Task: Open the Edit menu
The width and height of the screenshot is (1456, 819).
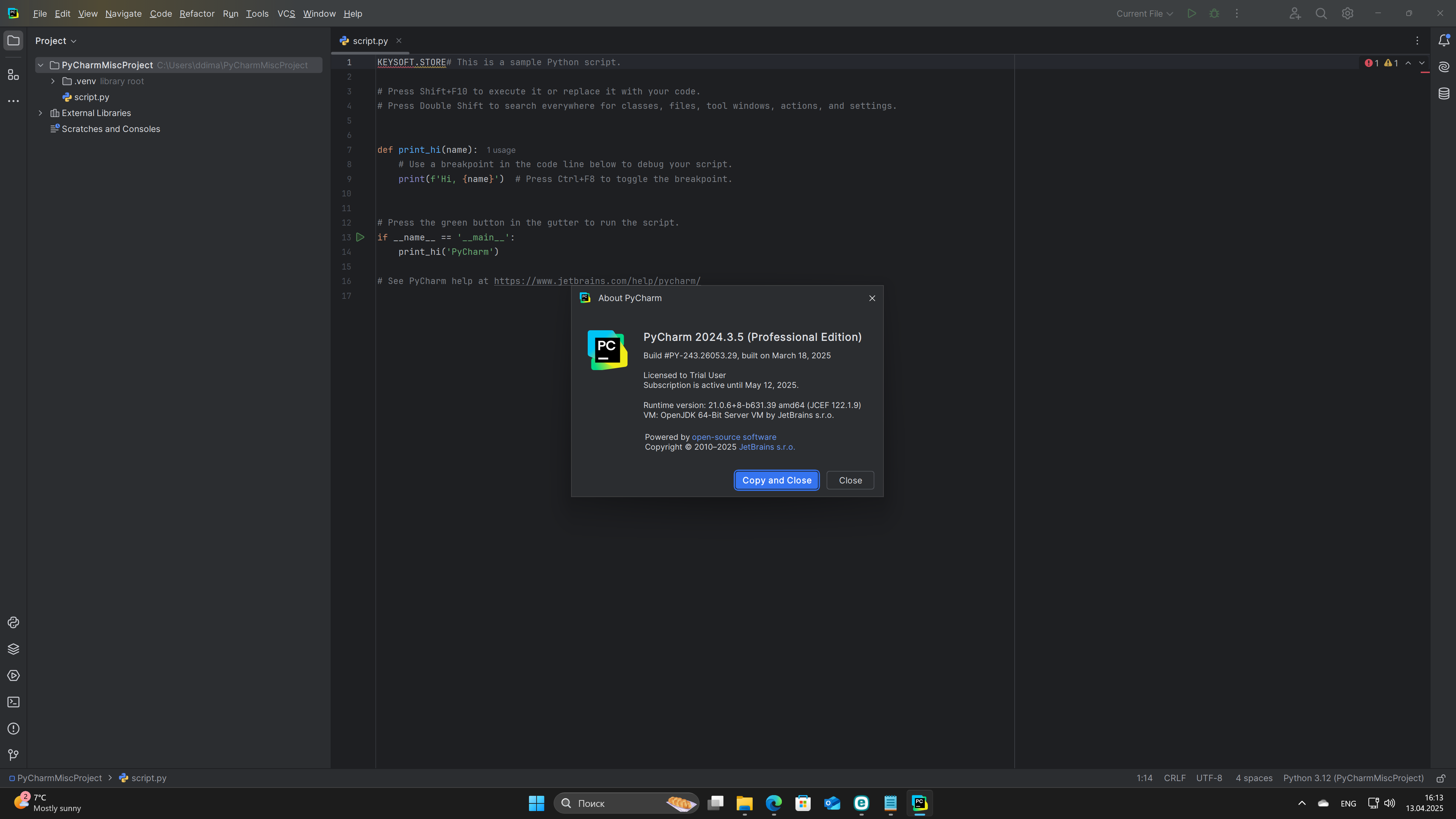Action: [62, 14]
